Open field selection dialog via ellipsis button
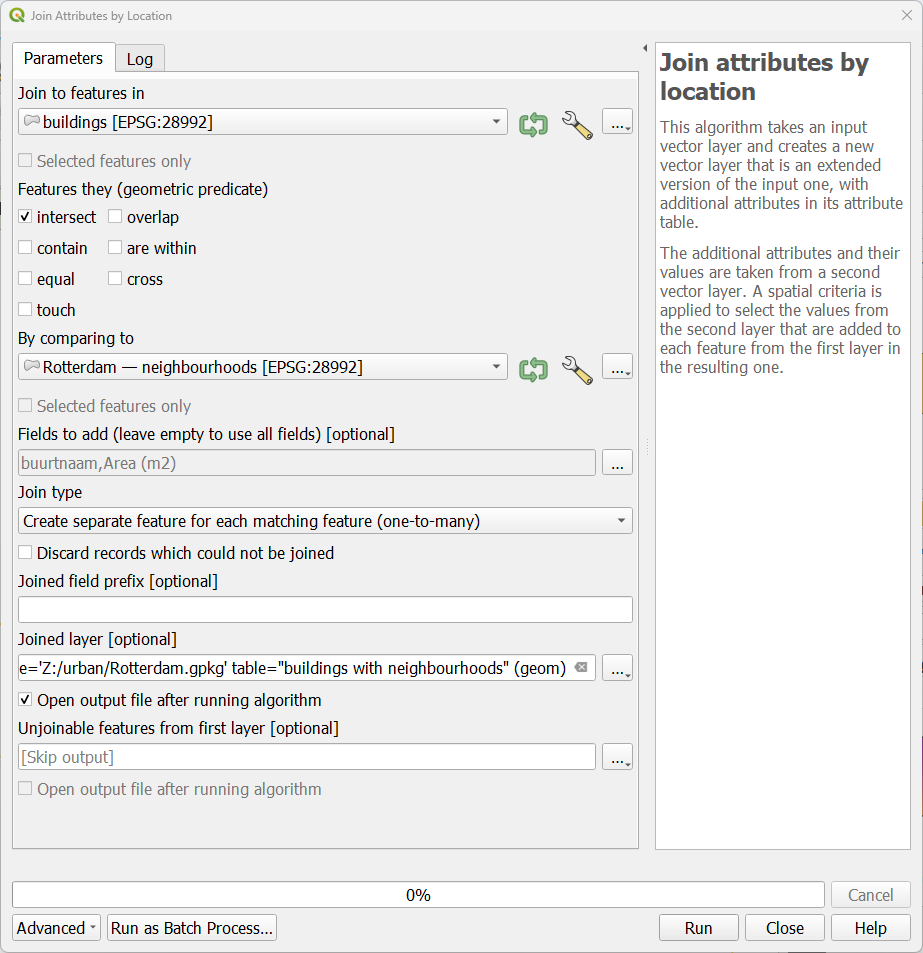The image size is (923, 953). [x=617, y=462]
